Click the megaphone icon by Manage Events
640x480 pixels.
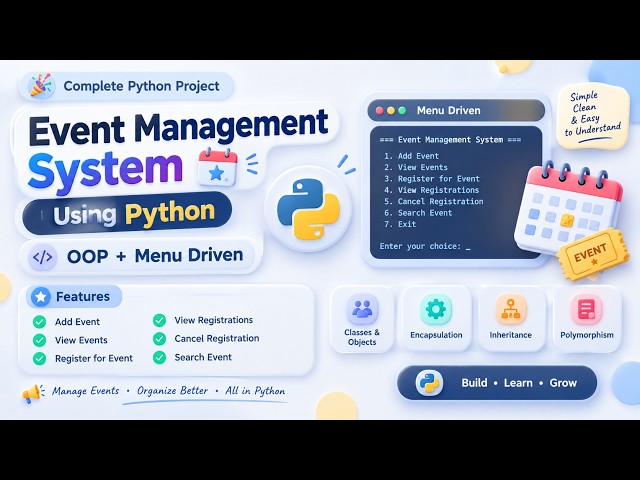click(33, 393)
